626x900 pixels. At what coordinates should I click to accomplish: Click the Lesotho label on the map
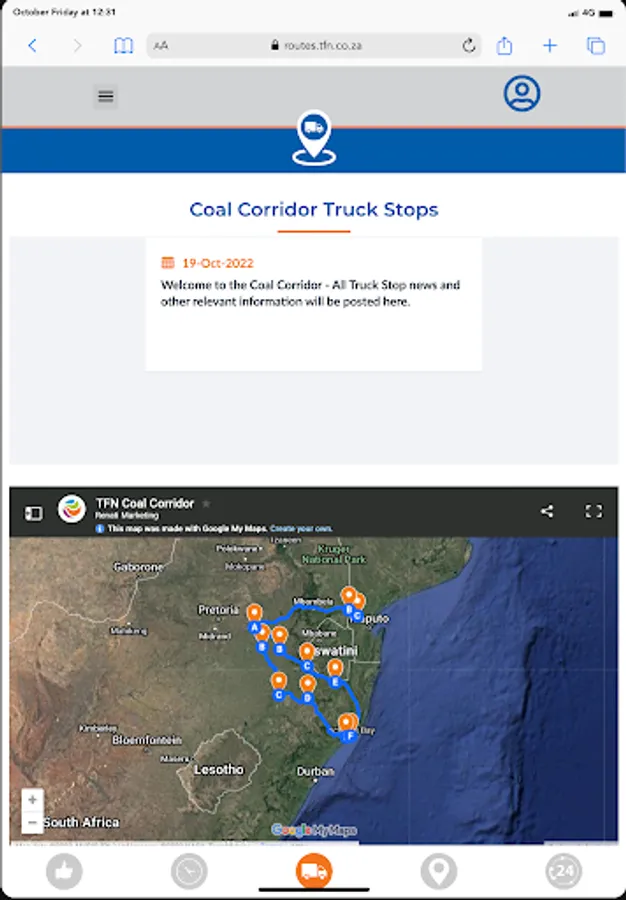tap(219, 770)
